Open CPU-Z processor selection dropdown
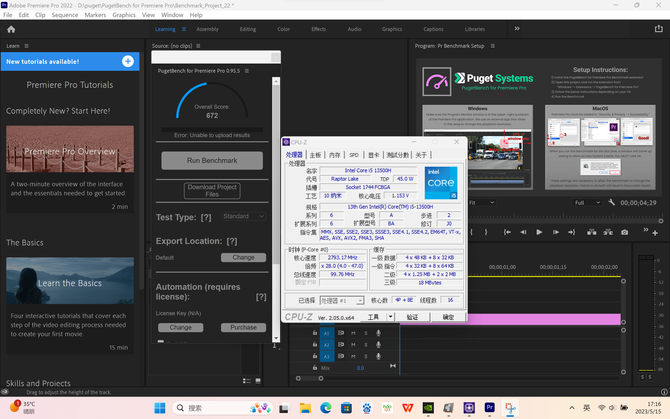This screenshot has width=670, height=419. (342, 301)
